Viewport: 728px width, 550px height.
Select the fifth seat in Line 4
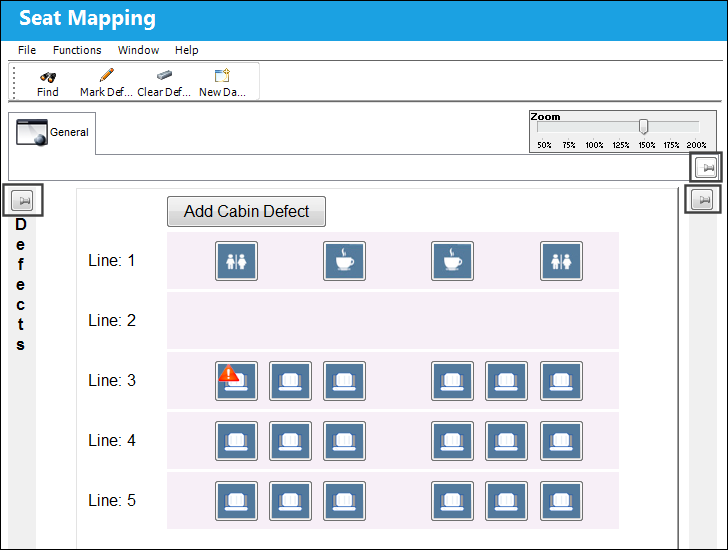[507, 441]
